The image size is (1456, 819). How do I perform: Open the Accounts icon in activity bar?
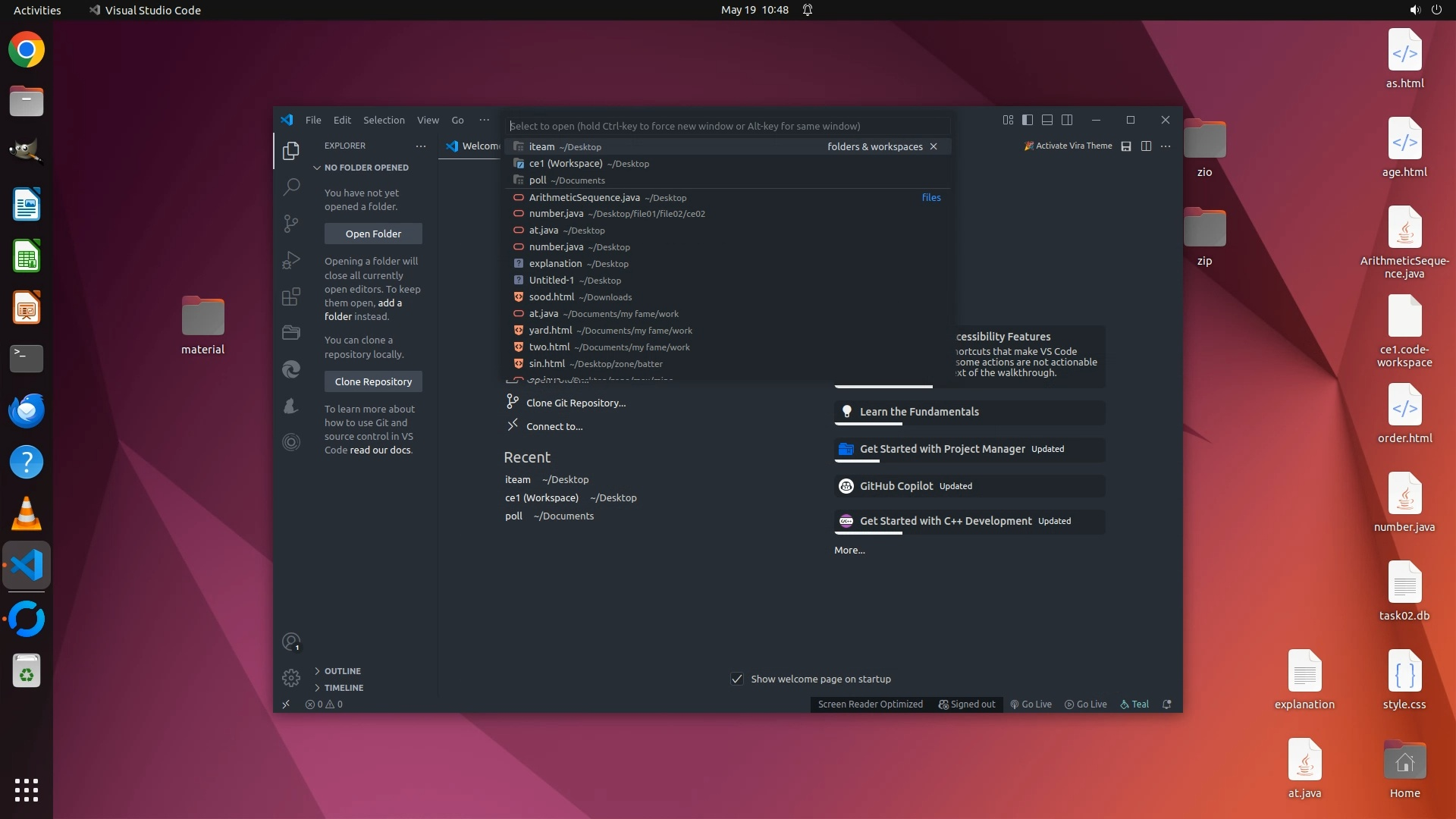[291, 642]
